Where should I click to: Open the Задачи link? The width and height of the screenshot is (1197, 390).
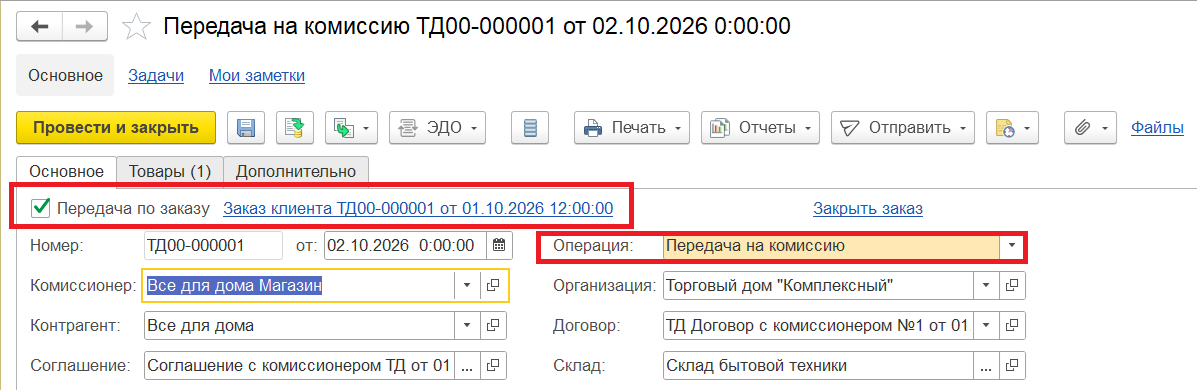click(156, 76)
